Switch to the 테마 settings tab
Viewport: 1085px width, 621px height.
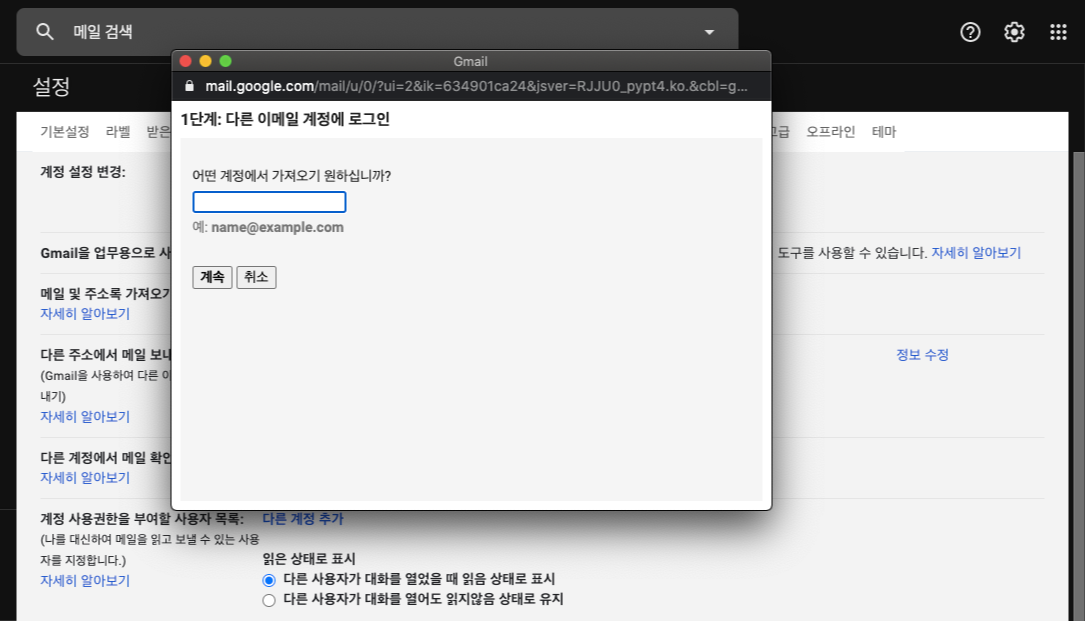[x=884, y=132]
